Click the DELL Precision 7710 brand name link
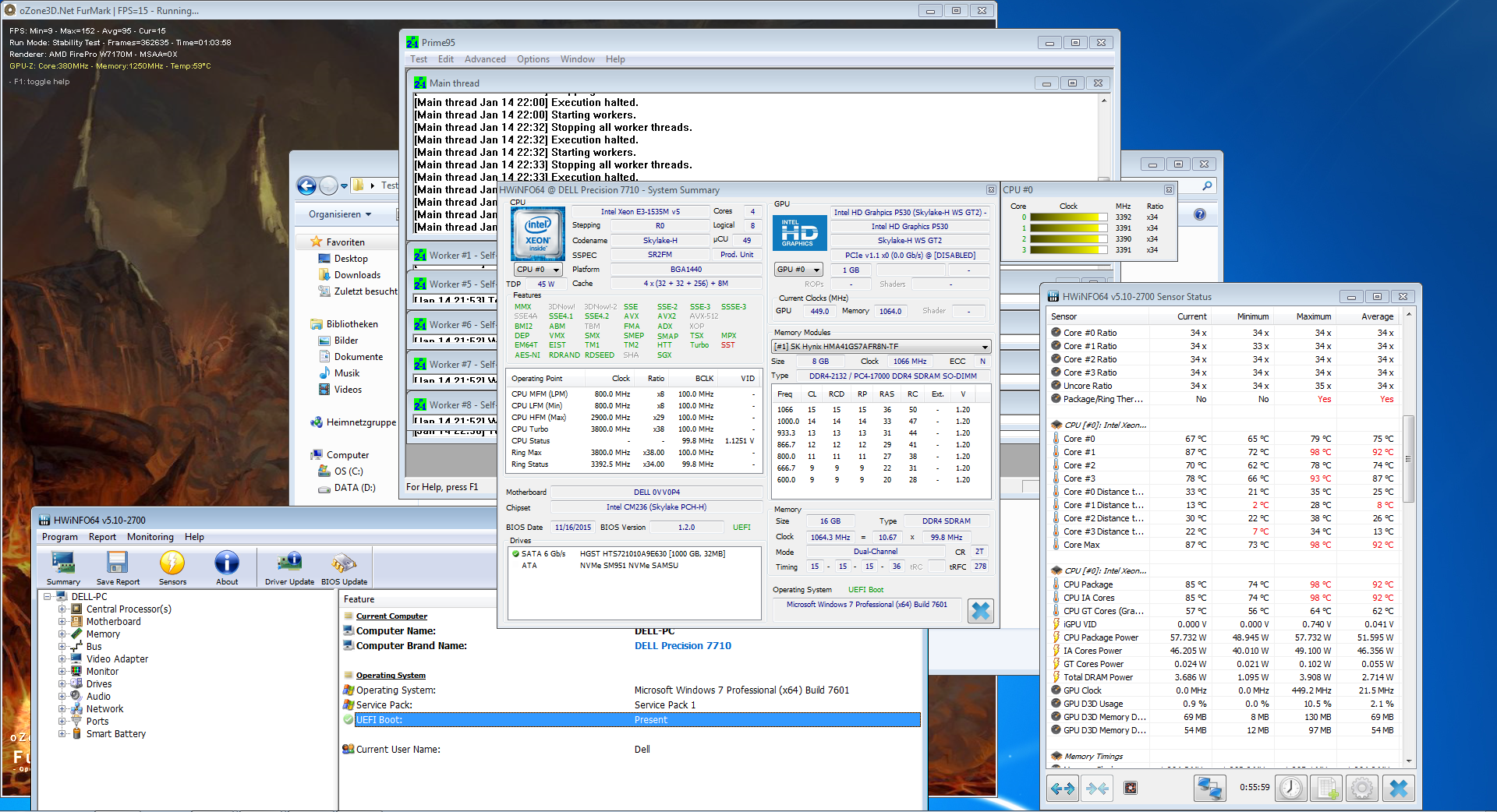 coord(683,646)
